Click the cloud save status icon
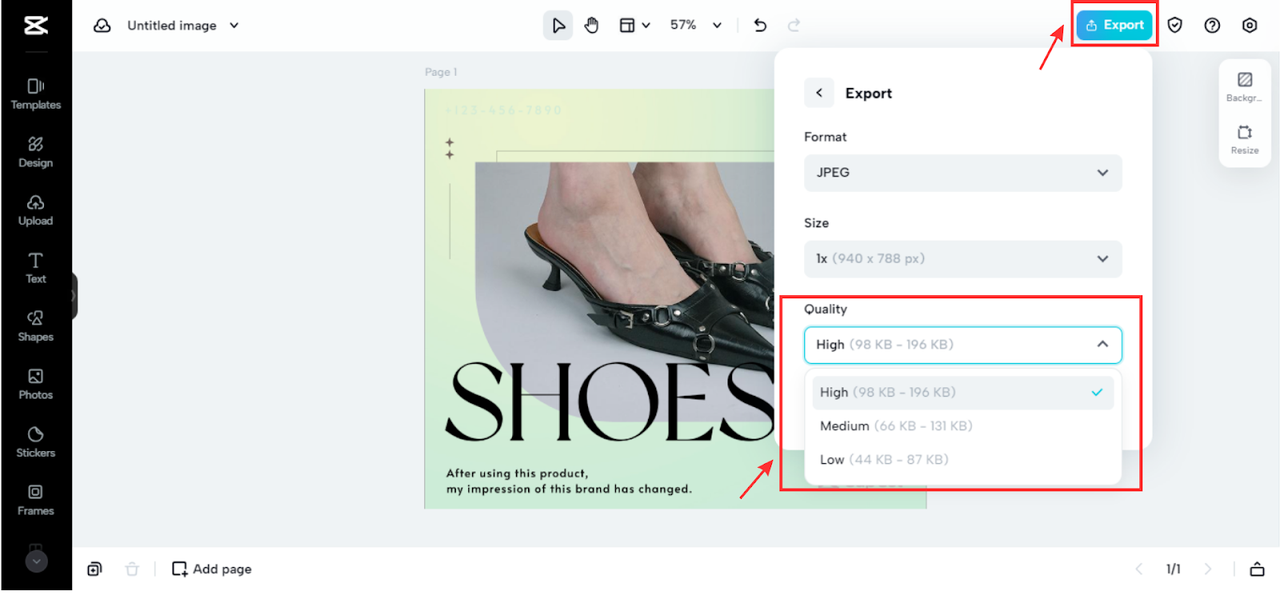Image resolution: width=1280 pixels, height=595 pixels. pos(102,26)
